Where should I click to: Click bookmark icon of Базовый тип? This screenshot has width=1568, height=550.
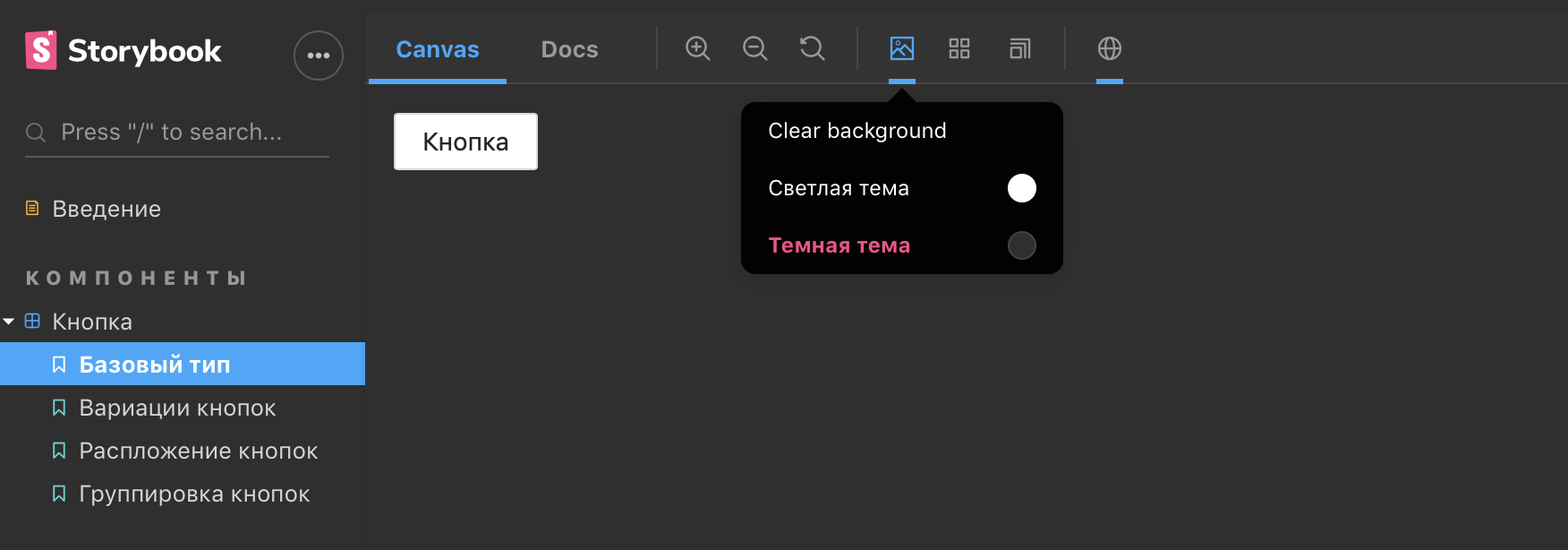[x=59, y=364]
